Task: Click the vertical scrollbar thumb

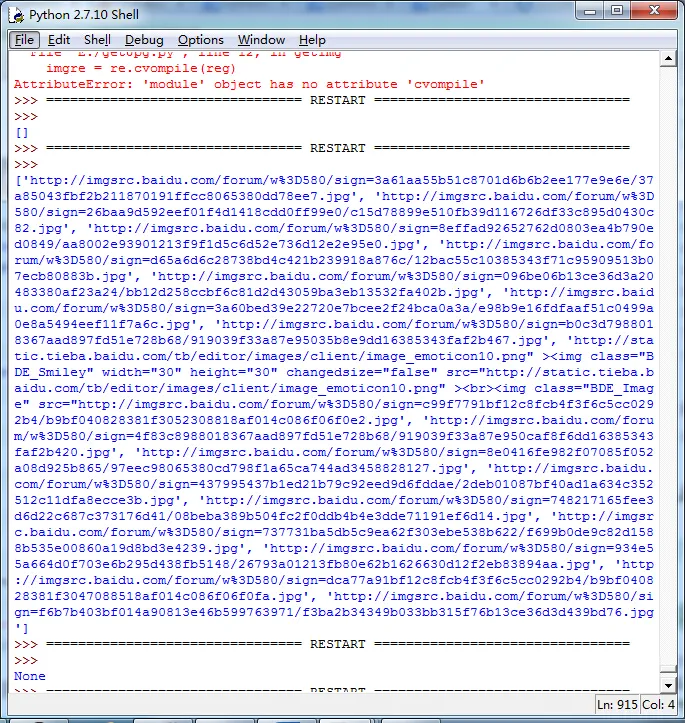Action: tap(668, 670)
